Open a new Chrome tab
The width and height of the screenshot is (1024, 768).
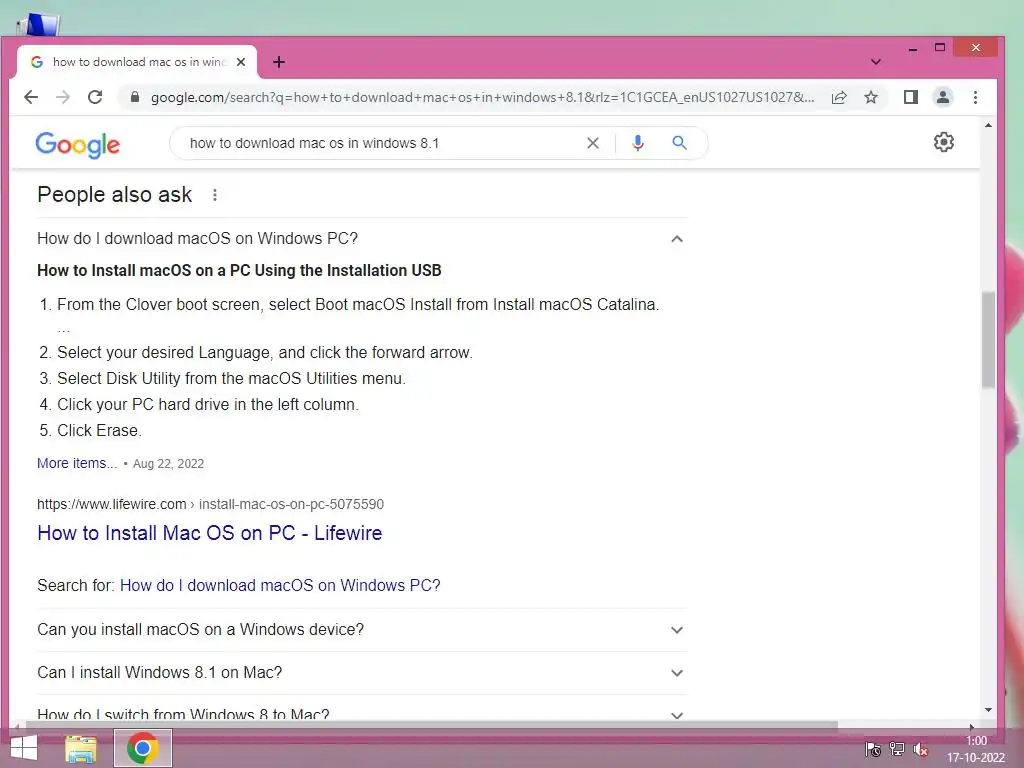[279, 62]
